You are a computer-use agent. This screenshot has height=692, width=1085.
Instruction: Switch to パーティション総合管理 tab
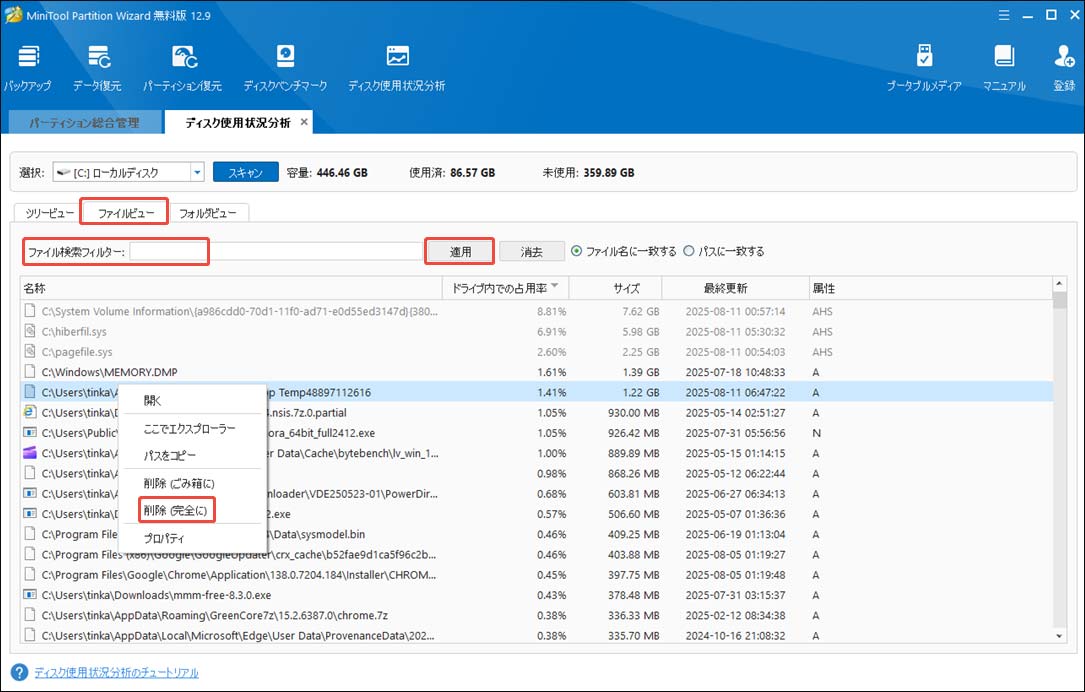[x=85, y=122]
